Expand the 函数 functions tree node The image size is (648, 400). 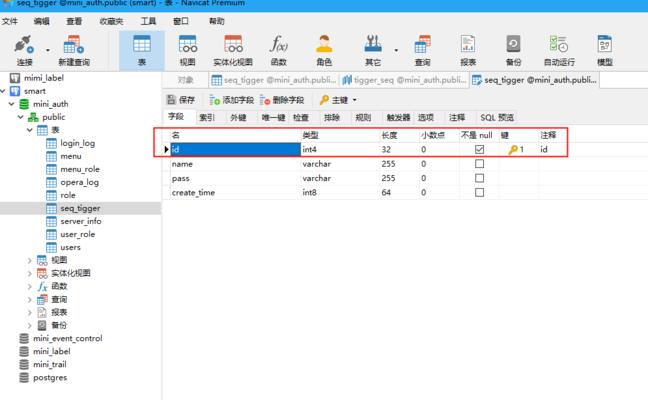29,286
